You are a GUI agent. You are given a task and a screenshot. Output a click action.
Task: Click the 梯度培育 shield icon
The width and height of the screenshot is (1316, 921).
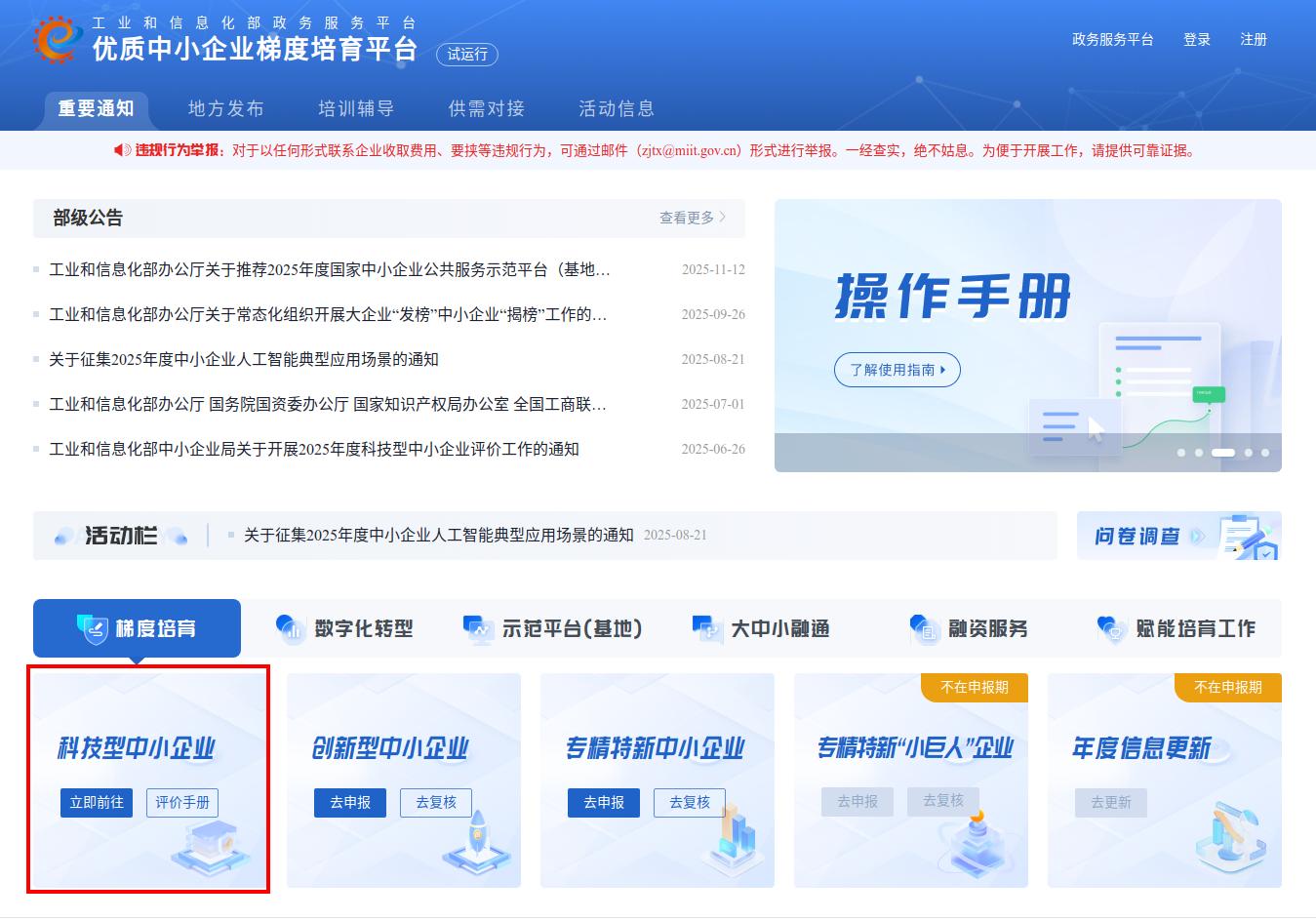93,628
